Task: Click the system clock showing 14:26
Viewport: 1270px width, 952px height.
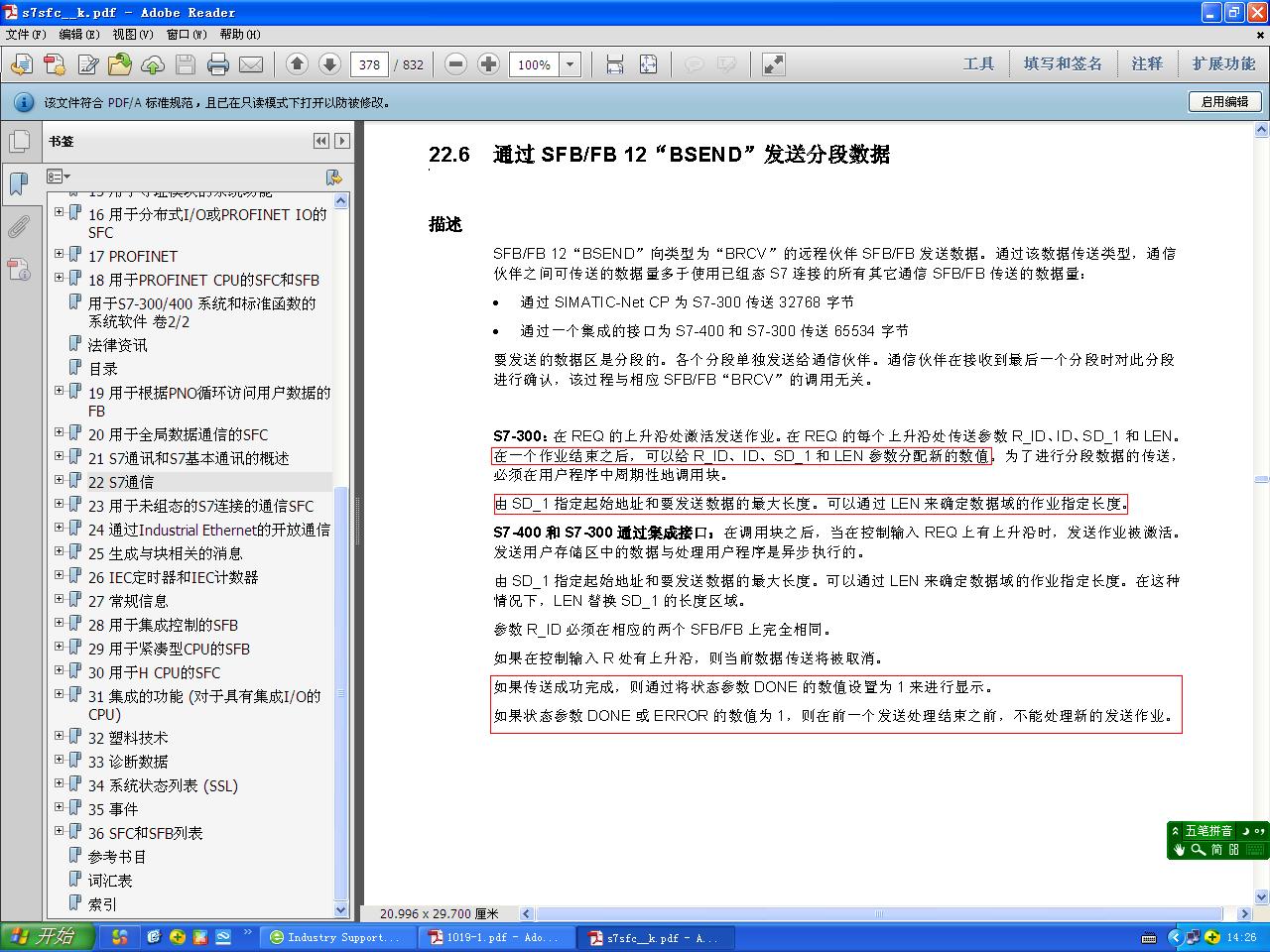Action: [1241, 937]
